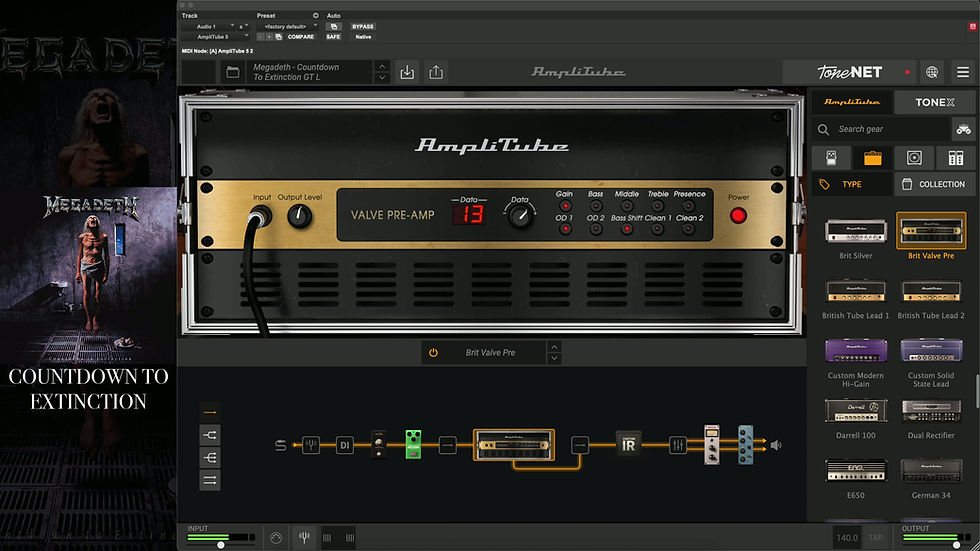This screenshot has width=980, height=551.
Task: Select the black stomp pedal in chain
Action: tap(378, 445)
